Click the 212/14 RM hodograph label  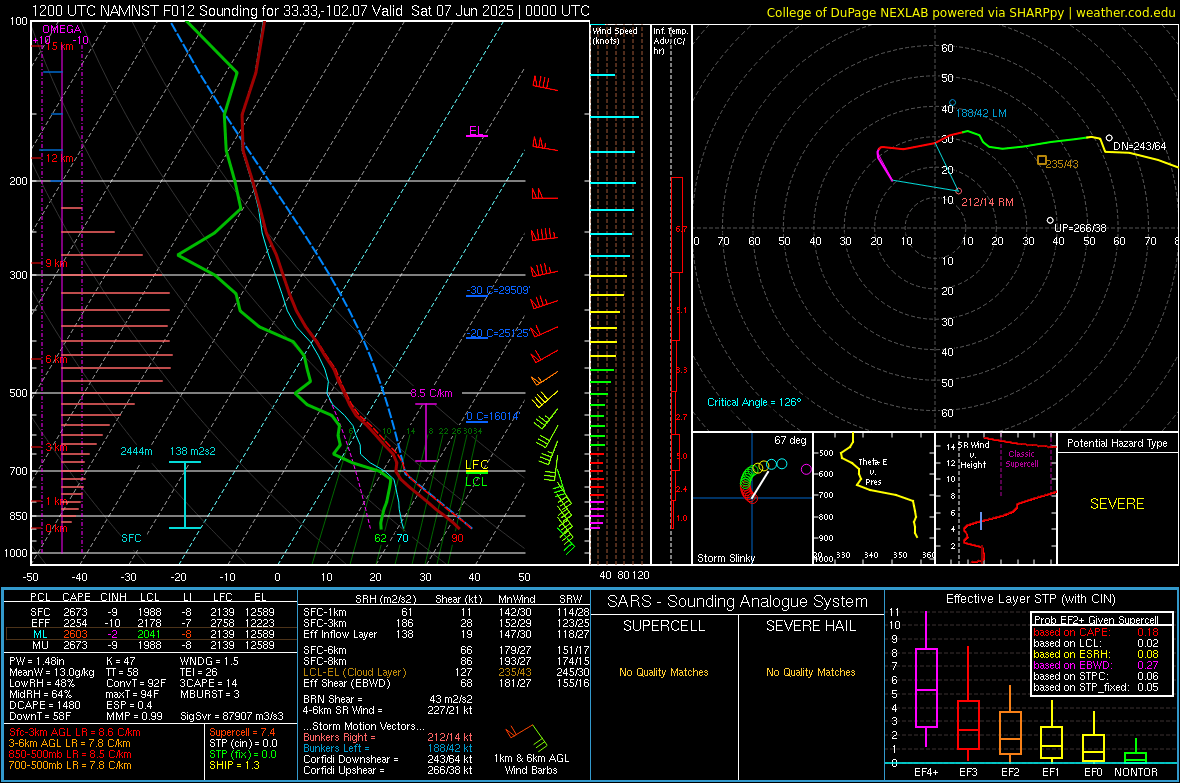coord(987,202)
